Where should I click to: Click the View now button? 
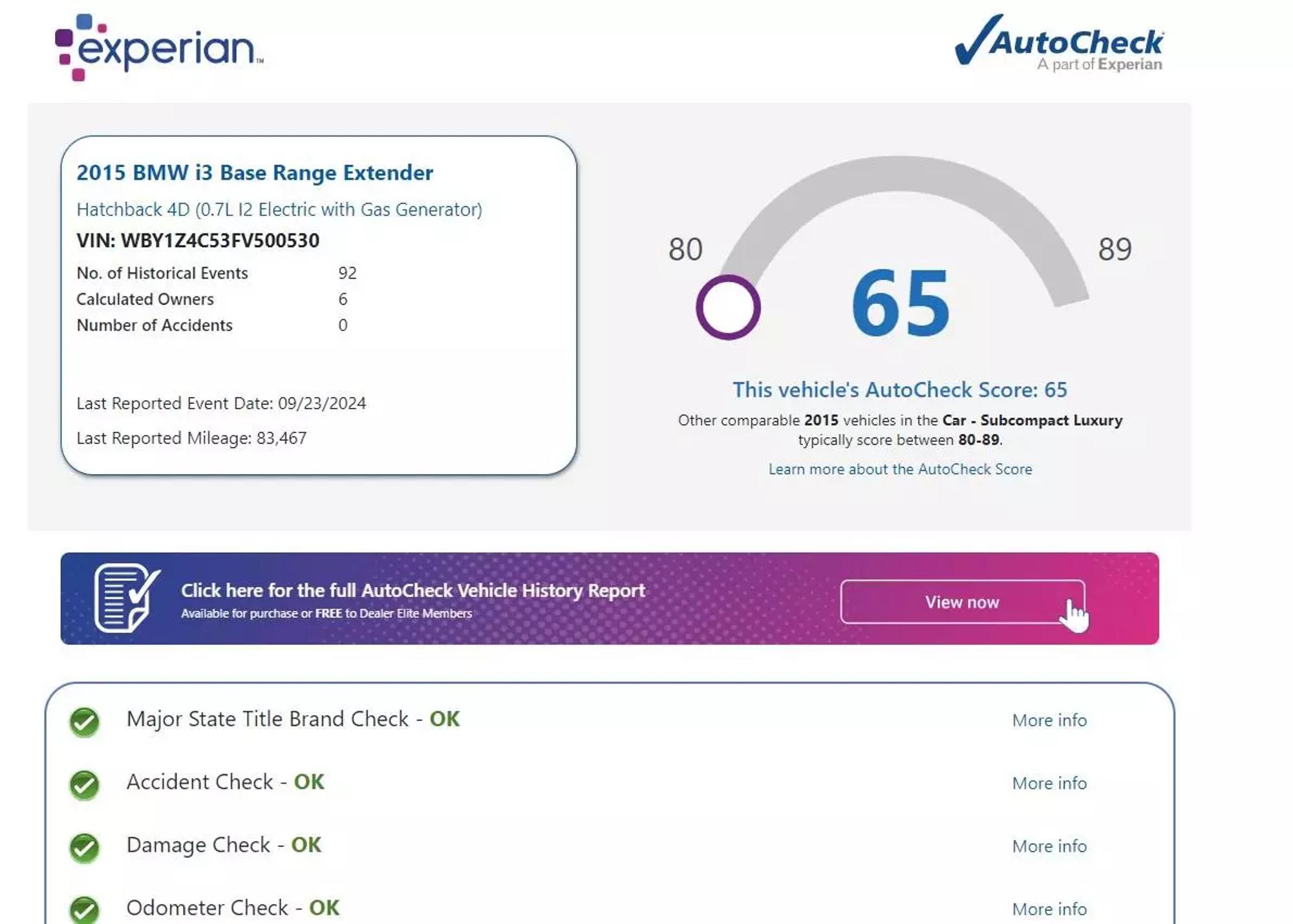pyautogui.click(x=963, y=602)
